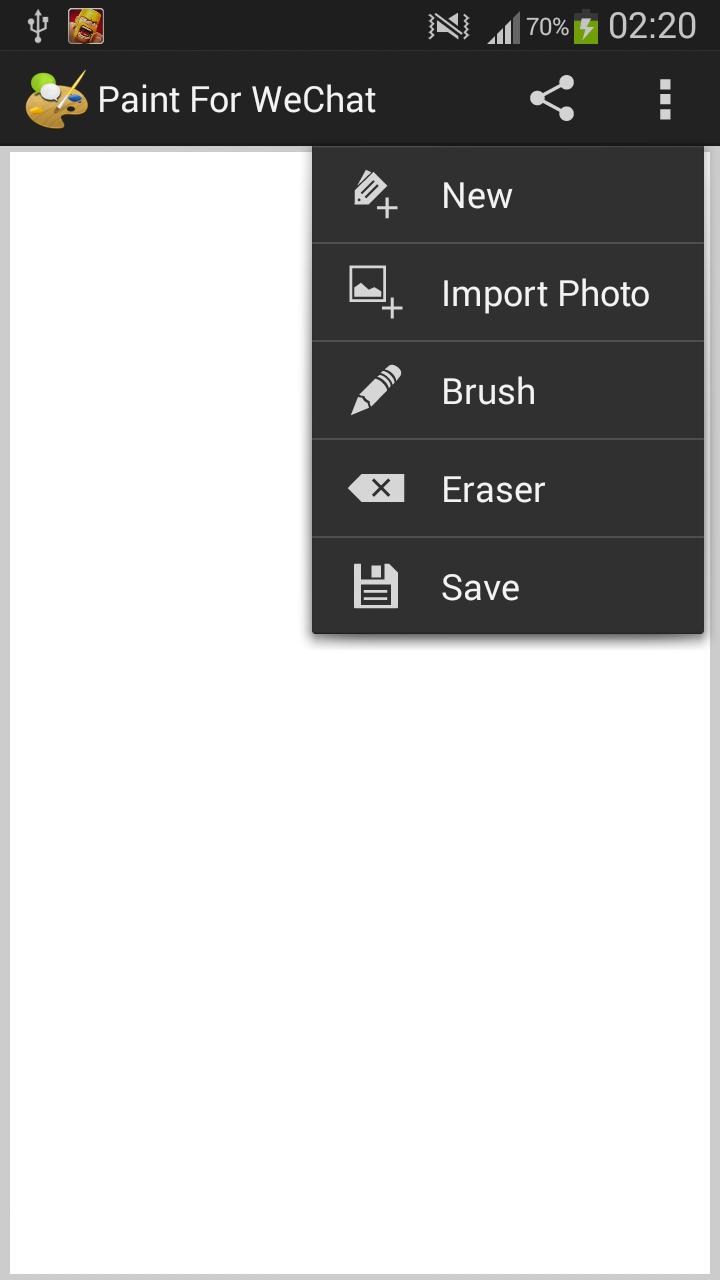This screenshot has width=720, height=1280.
Task: Open the overflow menu
Action: point(664,98)
